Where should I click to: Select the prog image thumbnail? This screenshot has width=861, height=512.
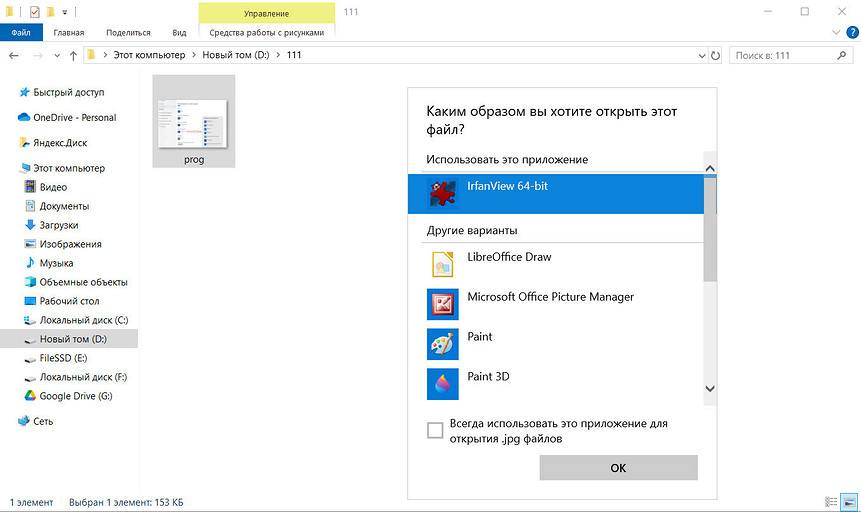point(194,122)
